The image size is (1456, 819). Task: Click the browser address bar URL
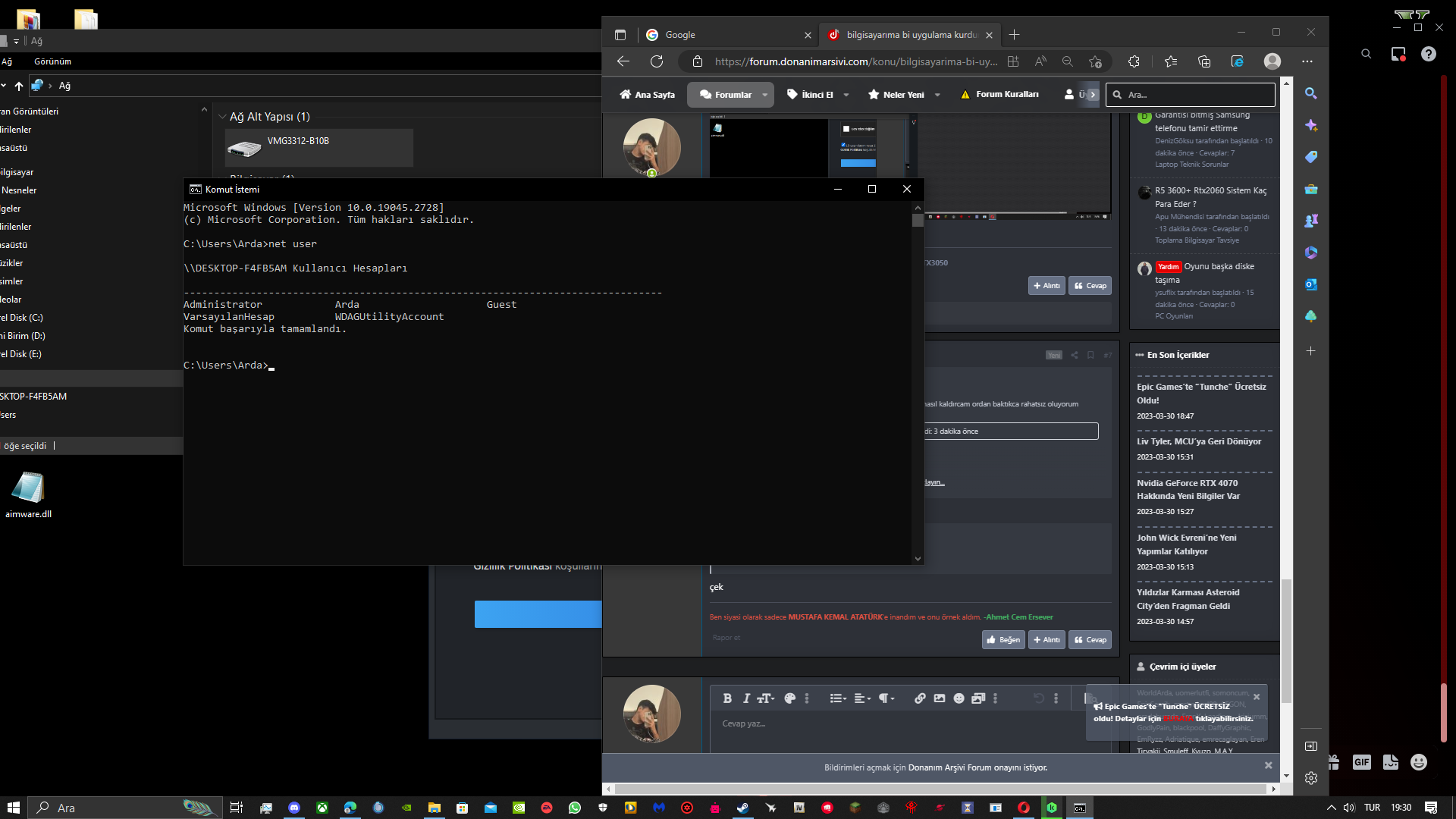coord(855,61)
